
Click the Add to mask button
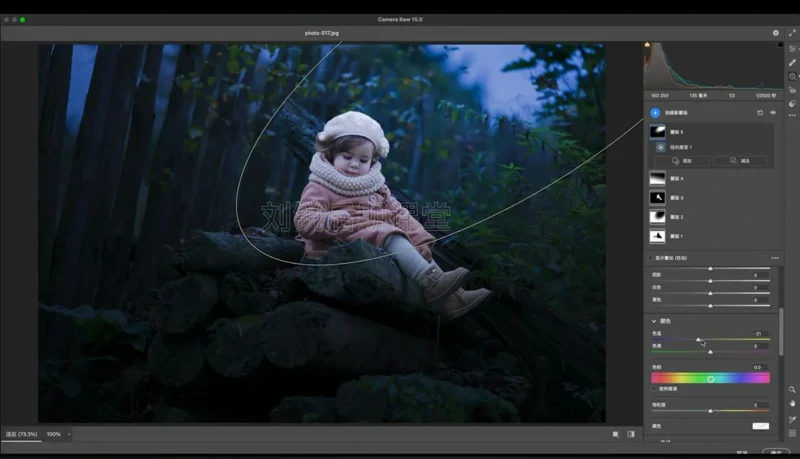coord(682,160)
